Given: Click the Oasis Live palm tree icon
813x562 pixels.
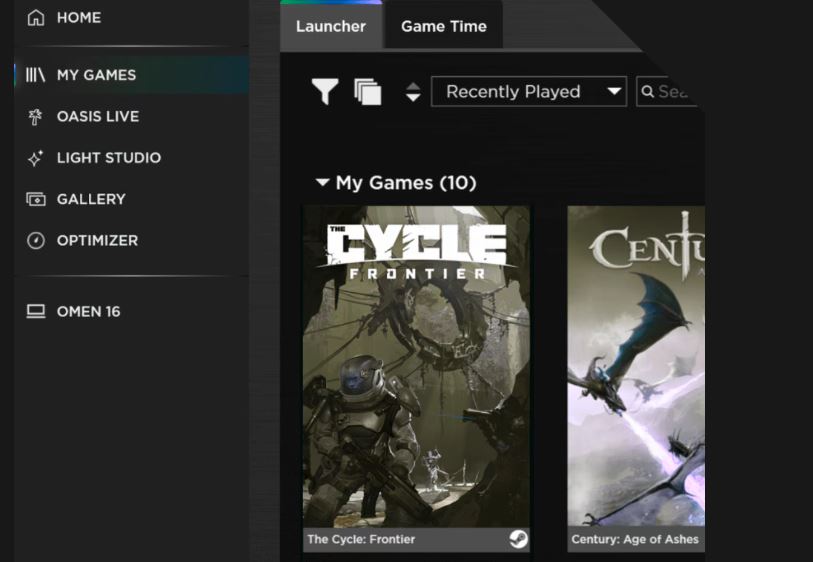Looking at the screenshot, I should 35,117.
